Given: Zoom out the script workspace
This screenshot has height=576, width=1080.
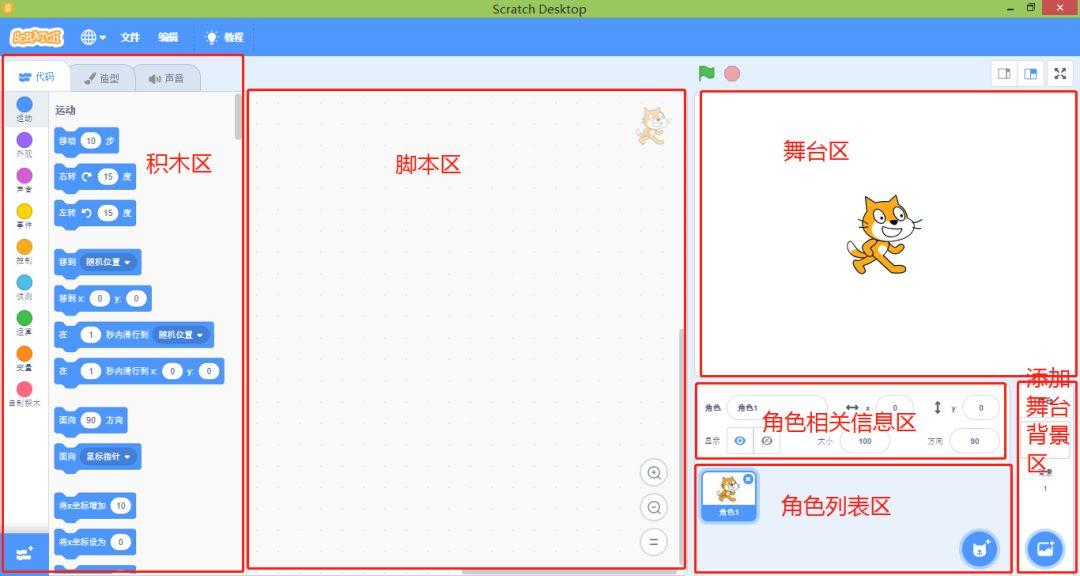Looking at the screenshot, I should point(654,508).
